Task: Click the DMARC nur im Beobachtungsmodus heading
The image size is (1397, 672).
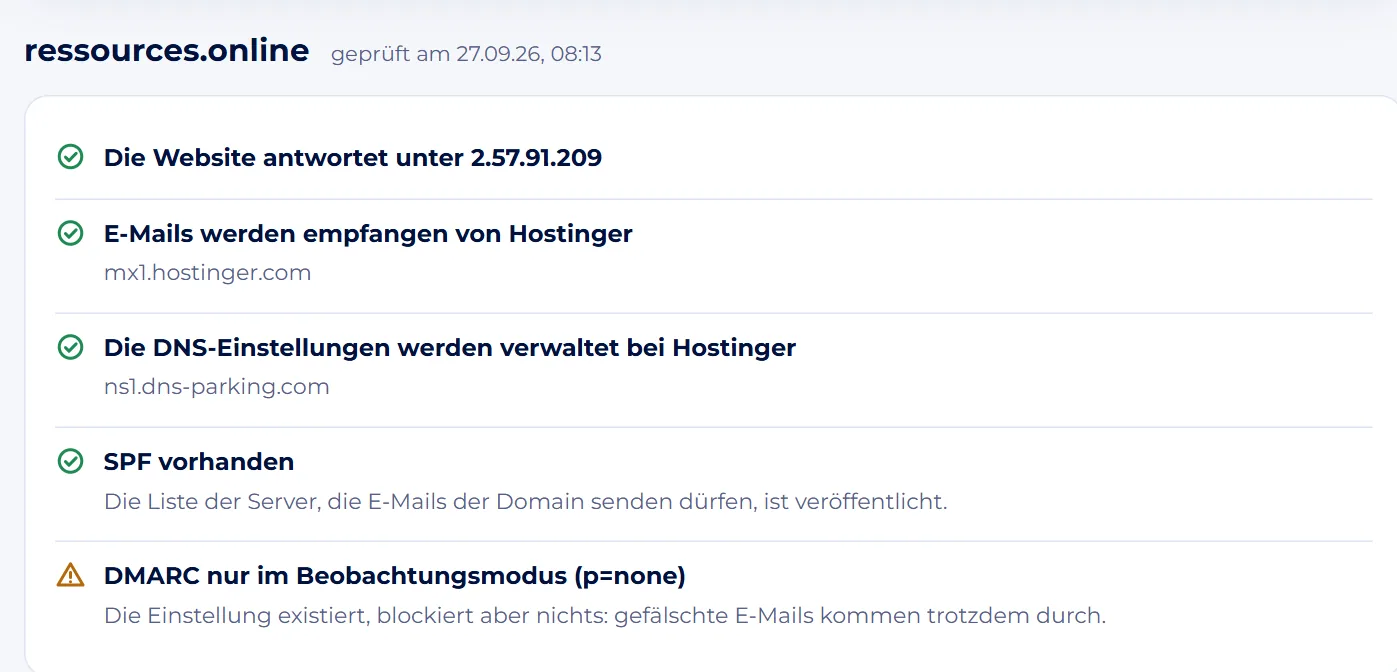Action: (x=395, y=576)
